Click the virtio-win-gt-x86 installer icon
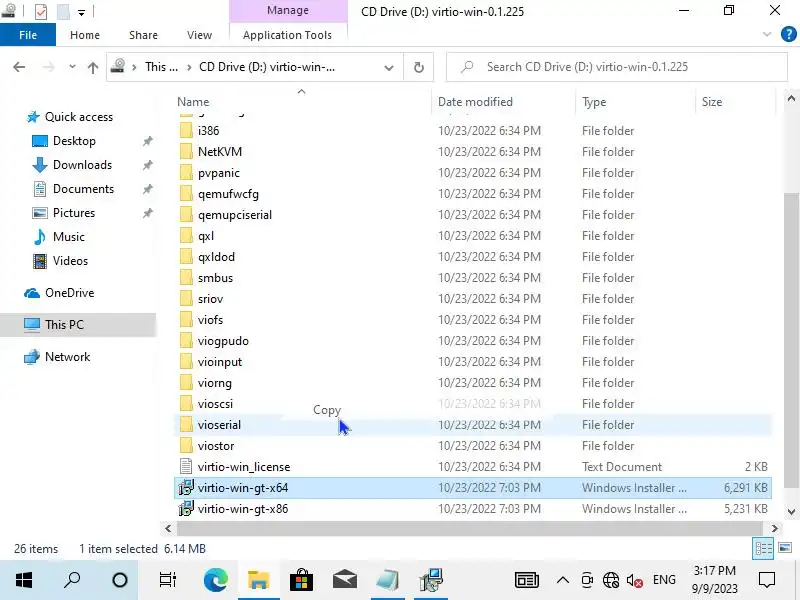800x600 pixels. (186, 509)
